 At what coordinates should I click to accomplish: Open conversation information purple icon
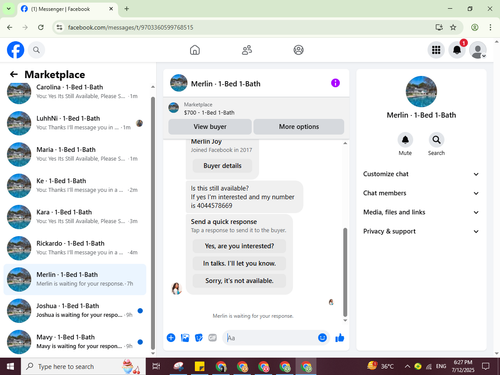tap(335, 83)
